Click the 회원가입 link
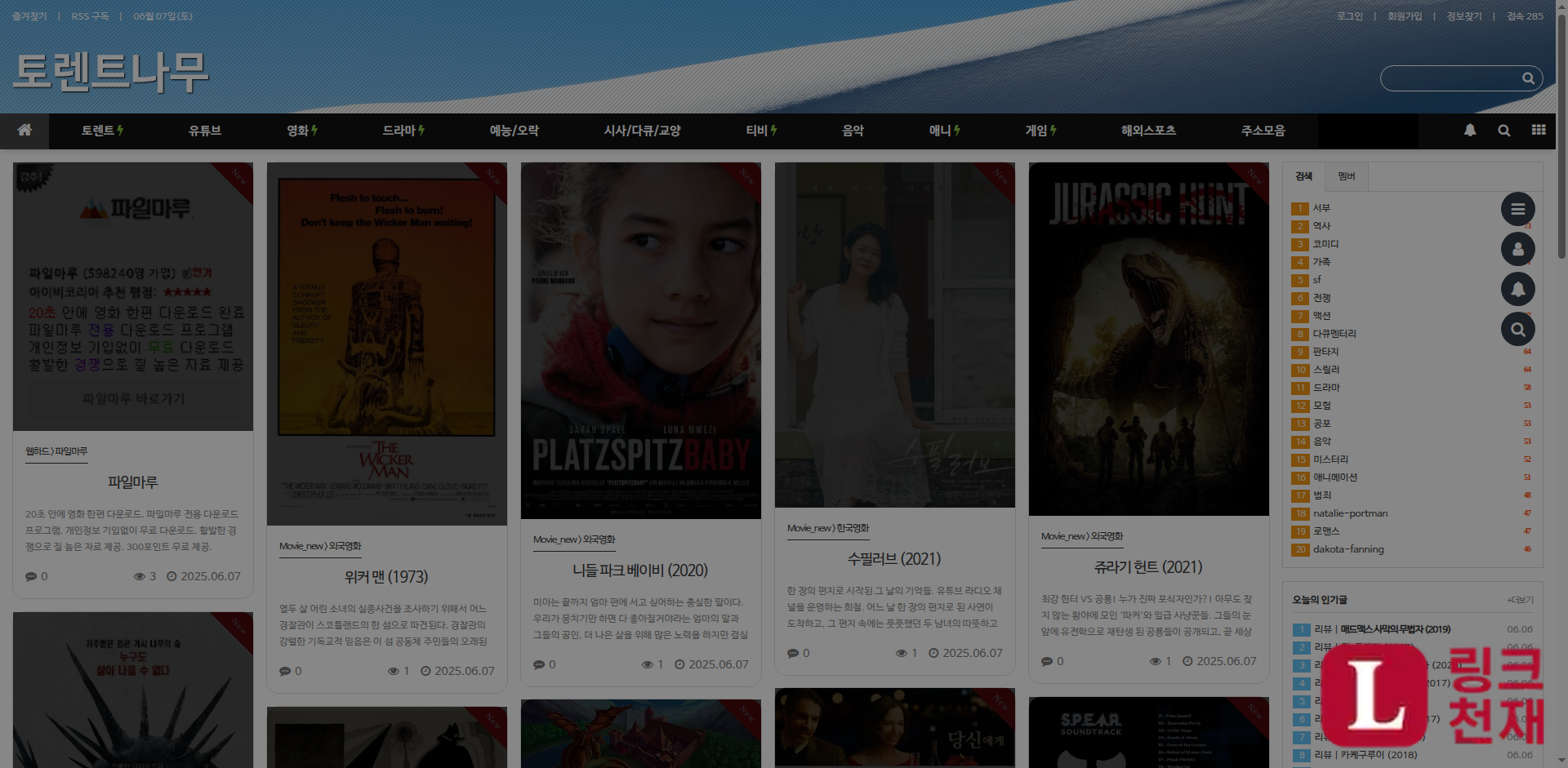 [1405, 16]
